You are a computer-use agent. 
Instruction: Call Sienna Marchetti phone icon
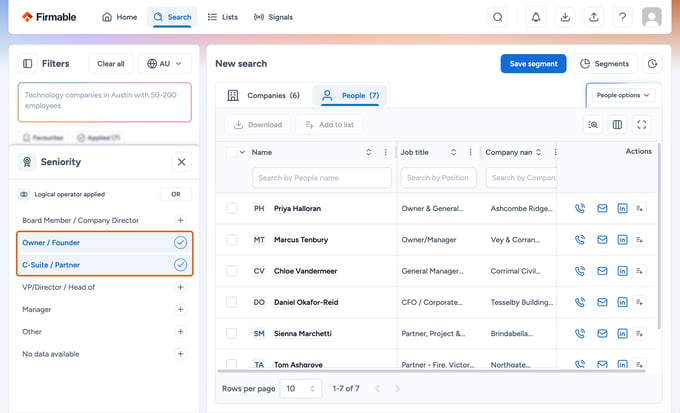[x=580, y=333]
